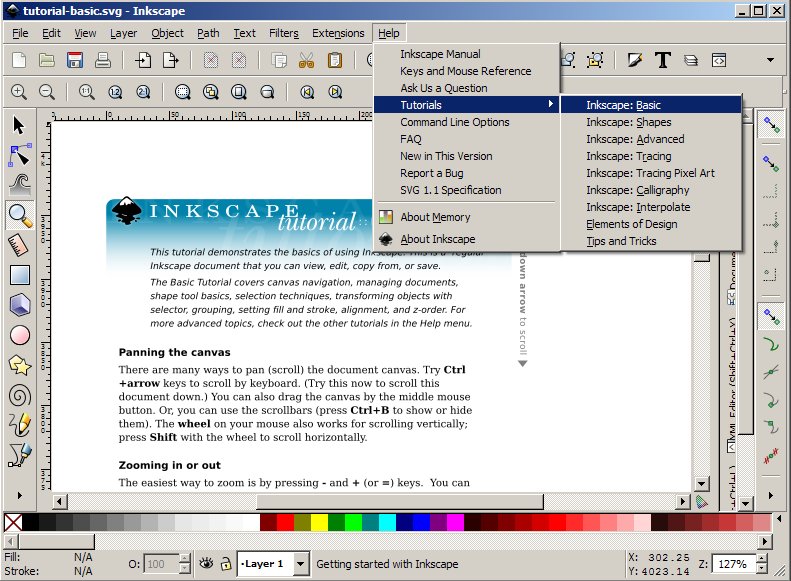Set zoom to 1:2 icon

tap(115, 92)
